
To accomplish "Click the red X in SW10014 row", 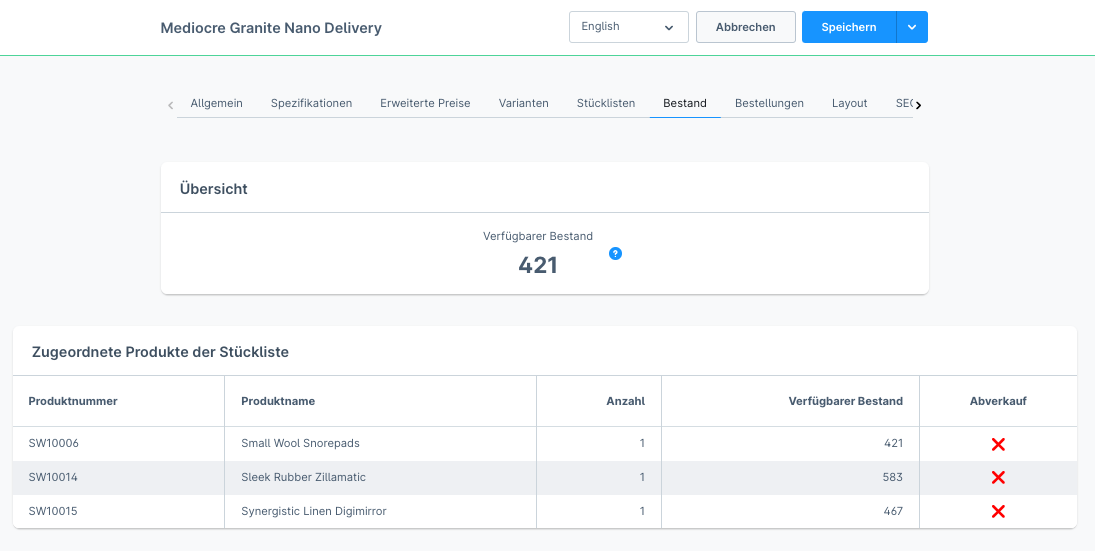I will pos(998,478).
